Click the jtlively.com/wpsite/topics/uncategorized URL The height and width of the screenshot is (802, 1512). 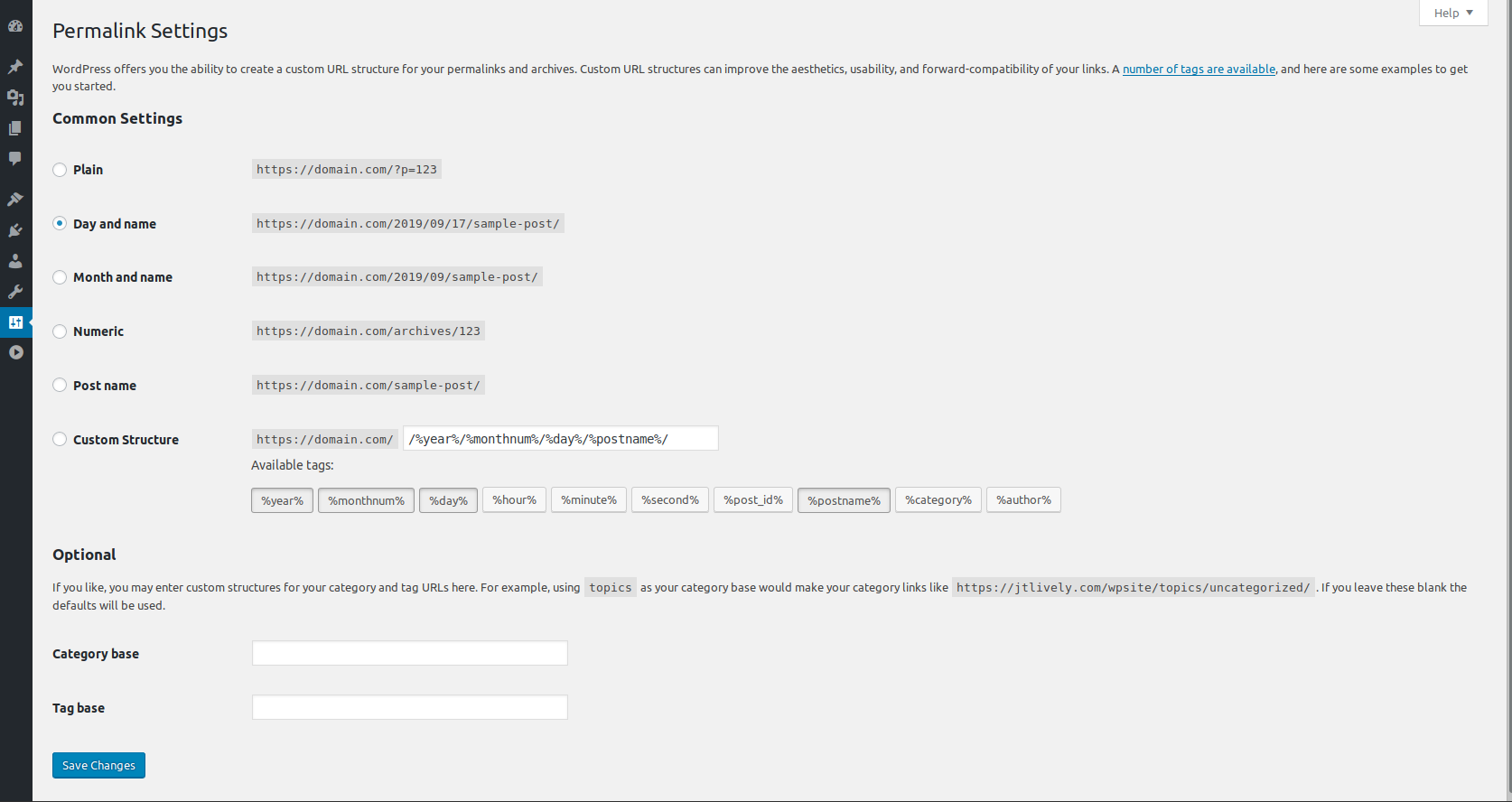1134,587
